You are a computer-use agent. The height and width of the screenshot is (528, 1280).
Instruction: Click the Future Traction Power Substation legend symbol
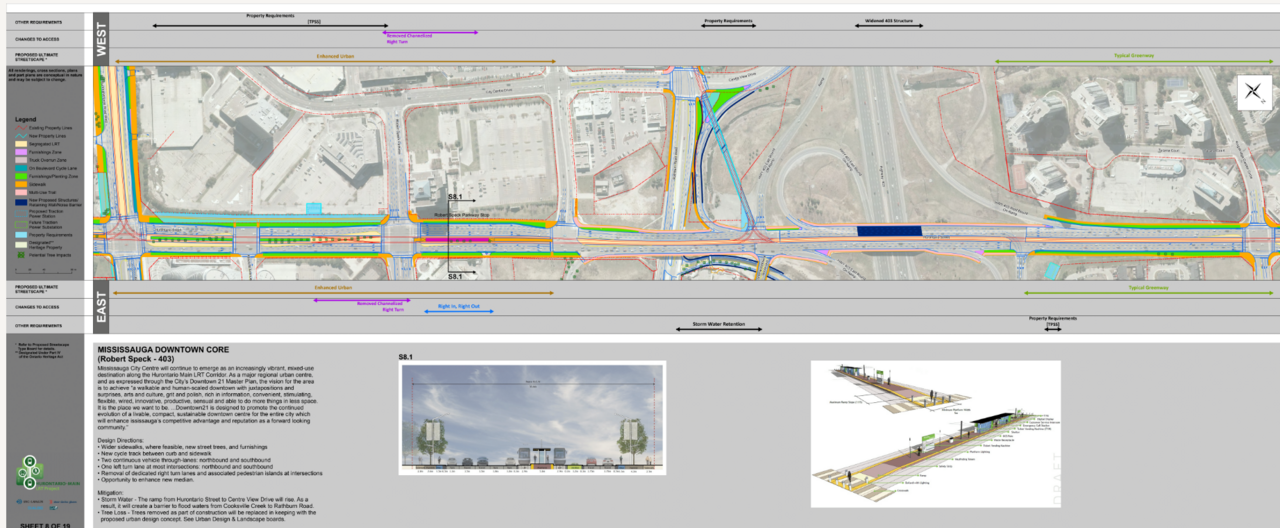click(19, 226)
